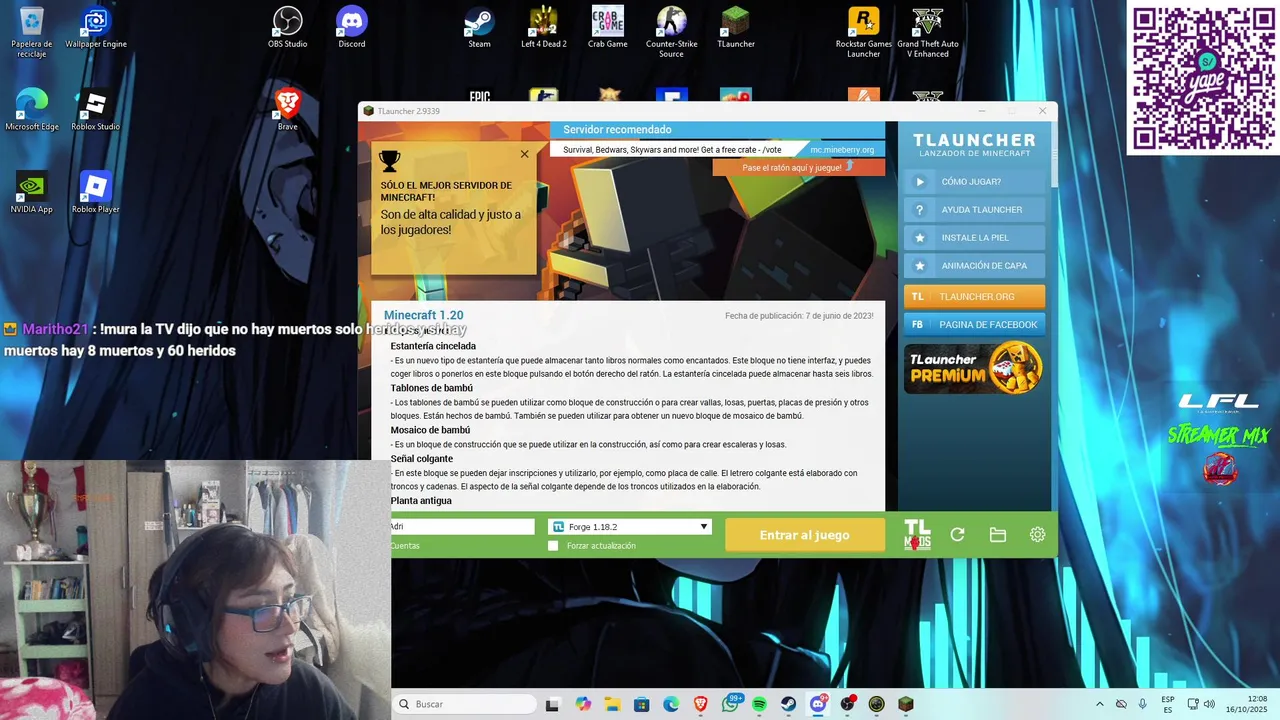Click the Survival, Bedwars, Skywars server description

click(x=672, y=150)
